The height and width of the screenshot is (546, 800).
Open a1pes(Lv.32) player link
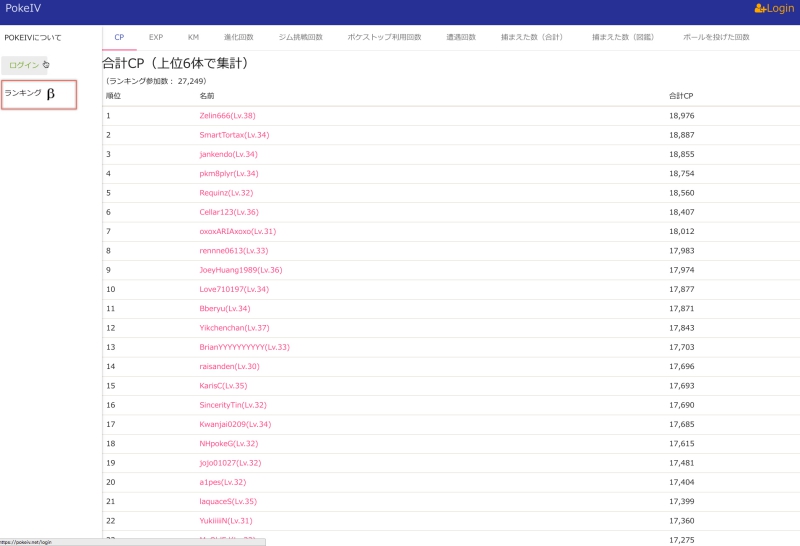(223, 483)
